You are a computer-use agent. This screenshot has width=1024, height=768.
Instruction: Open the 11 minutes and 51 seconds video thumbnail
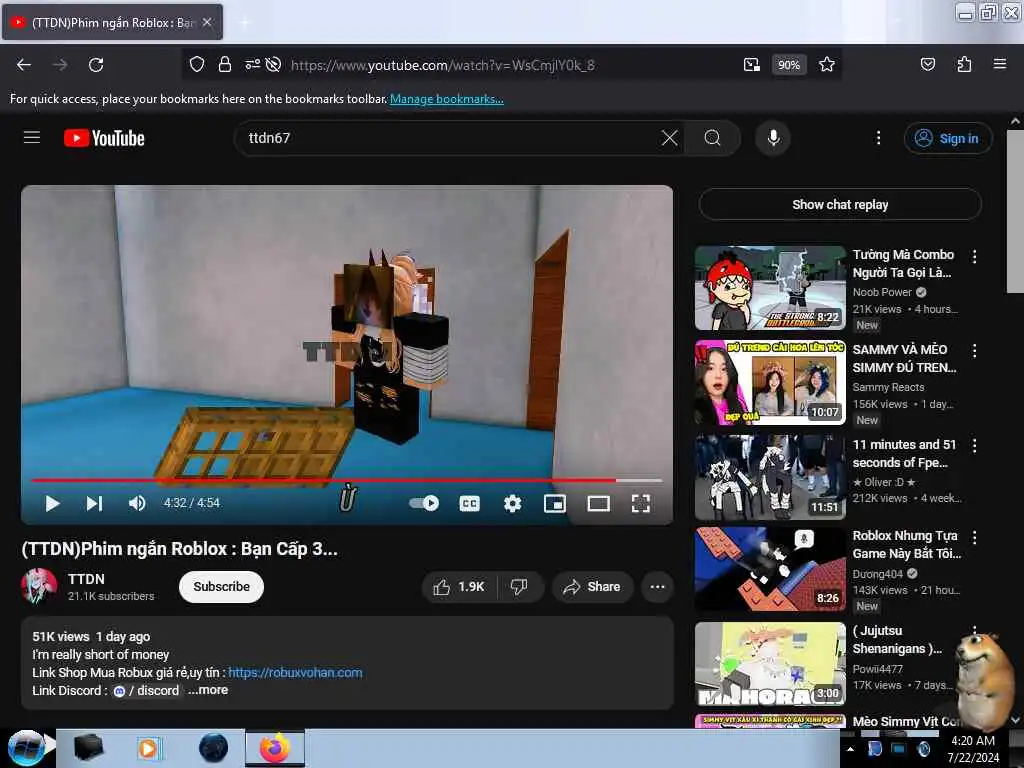coord(770,477)
